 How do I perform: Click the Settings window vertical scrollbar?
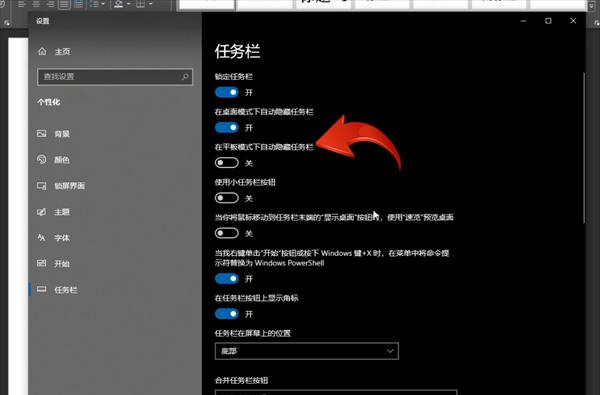(x=584, y=147)
